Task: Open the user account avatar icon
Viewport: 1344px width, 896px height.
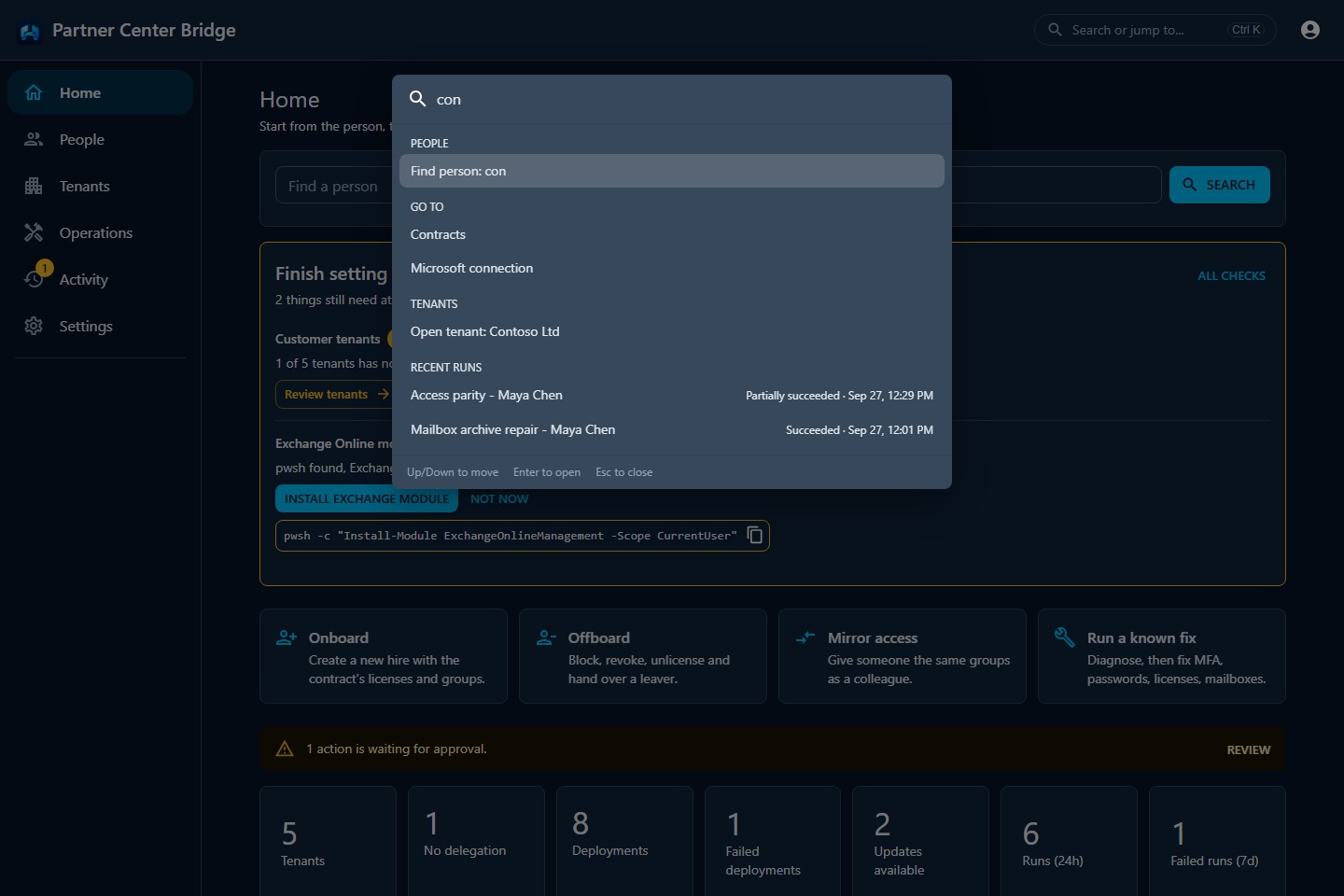Action: pos(1310,30)
